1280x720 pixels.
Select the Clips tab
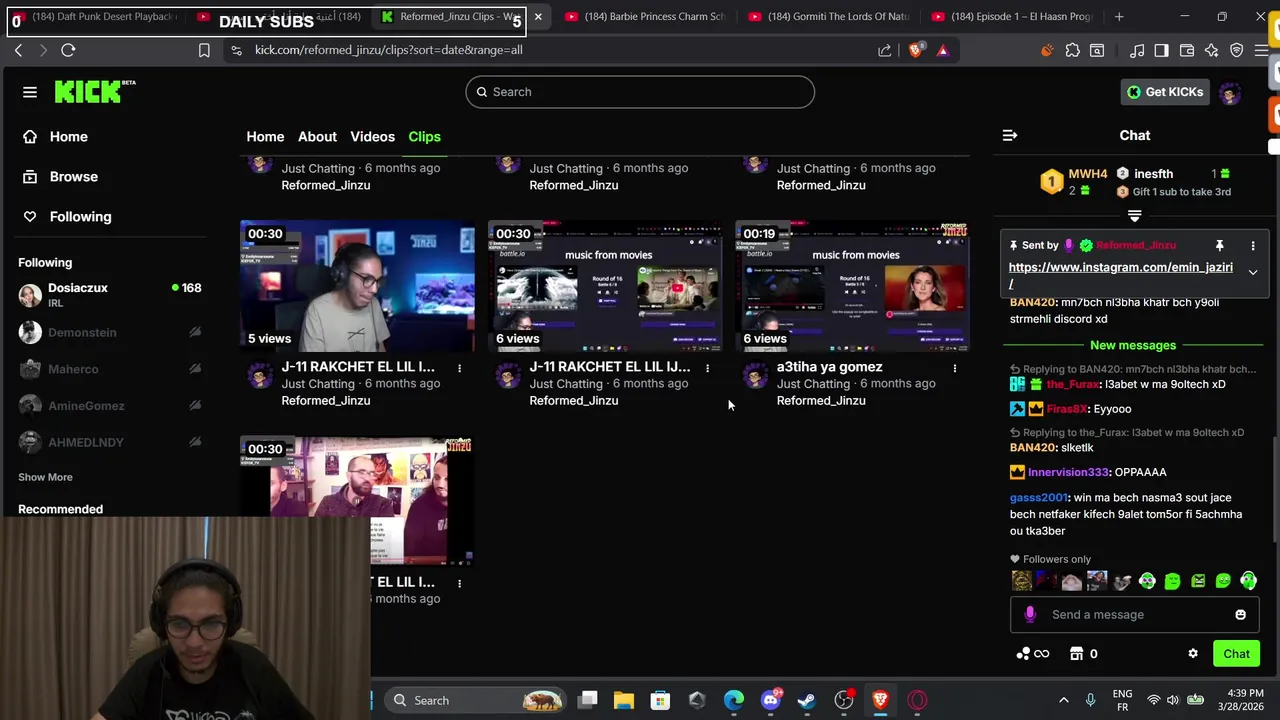(424, 136)
